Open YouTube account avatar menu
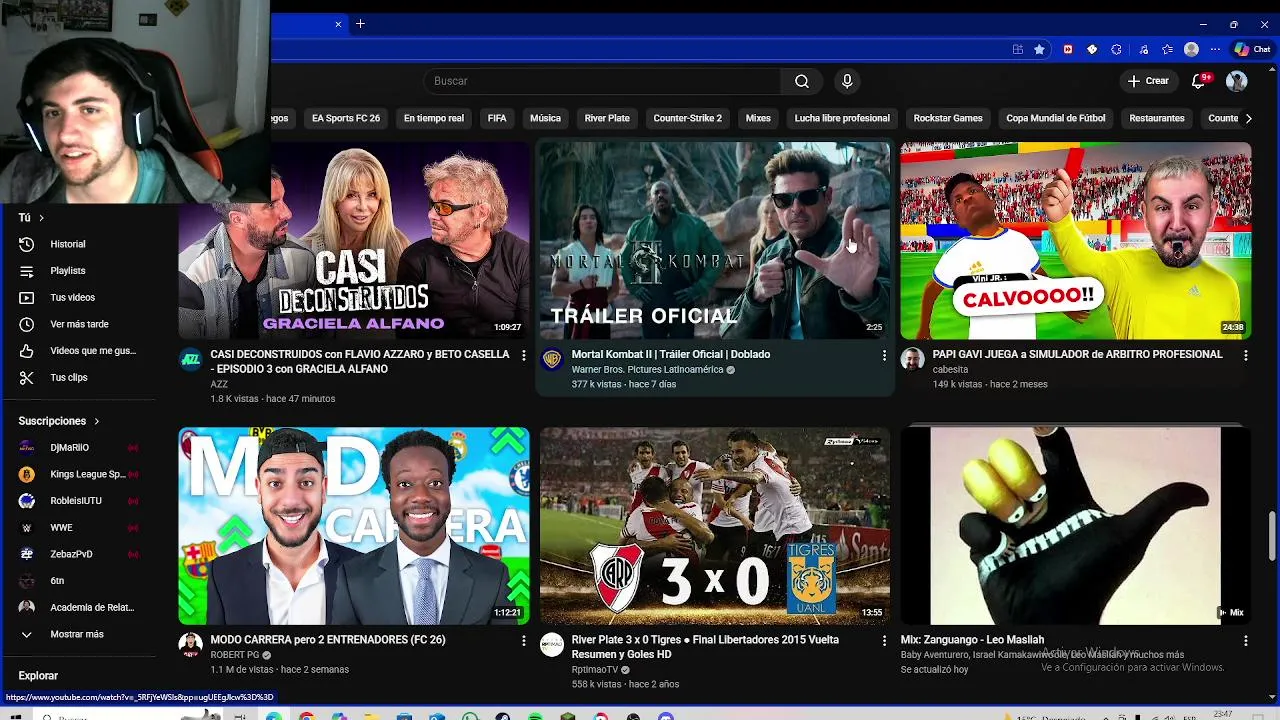Screen dimensions: 1280x720 pyautogui.click(x=1237, y=81)
